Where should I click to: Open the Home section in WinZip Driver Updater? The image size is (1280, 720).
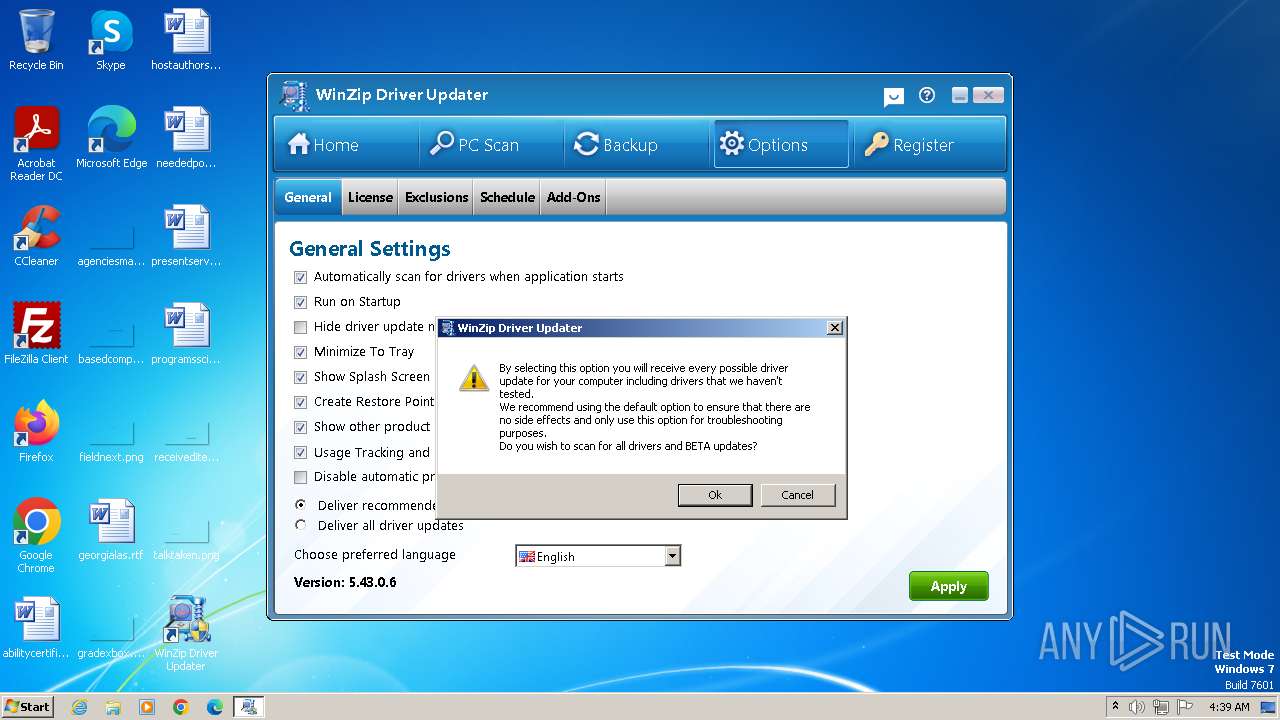[323, 145]
